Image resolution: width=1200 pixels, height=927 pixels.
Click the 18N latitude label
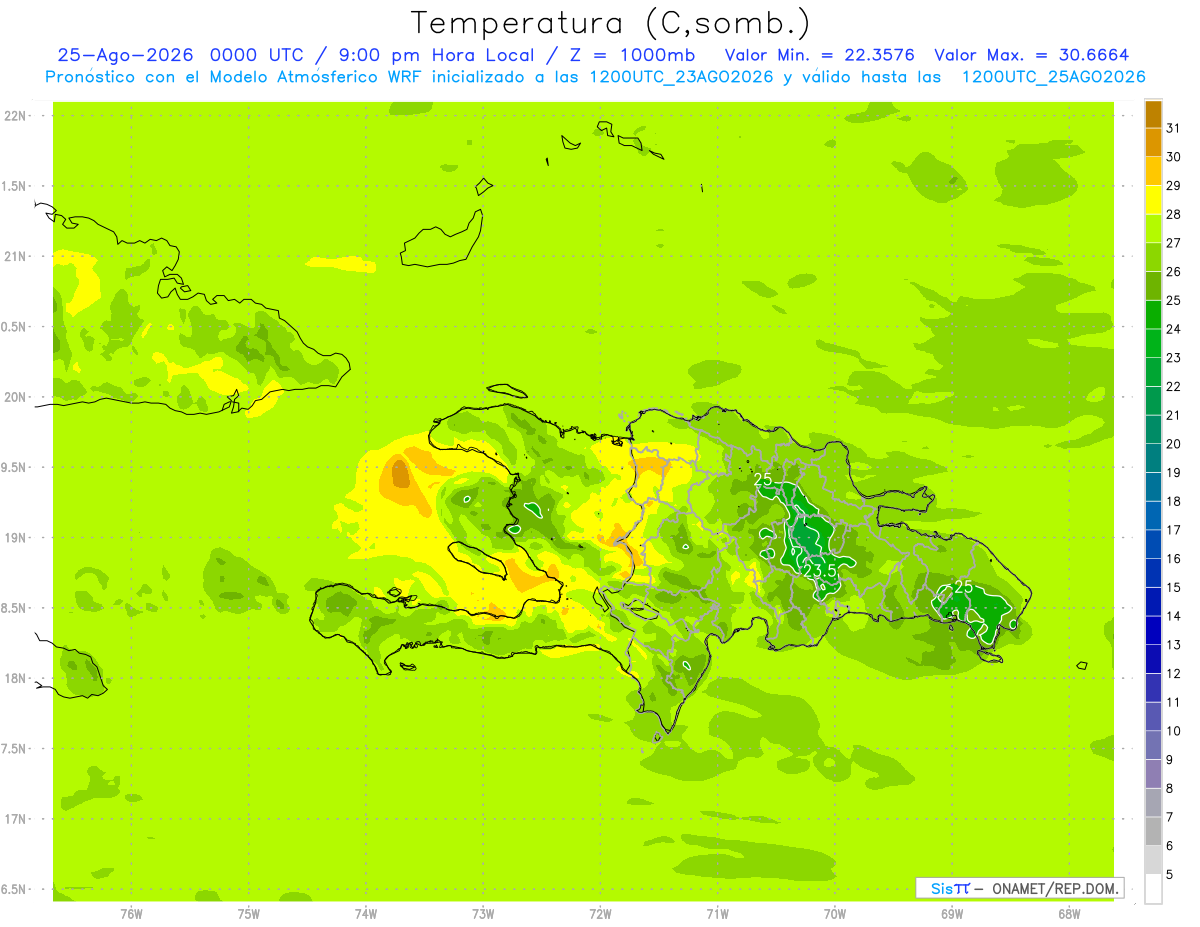click(x=15, y=678)
